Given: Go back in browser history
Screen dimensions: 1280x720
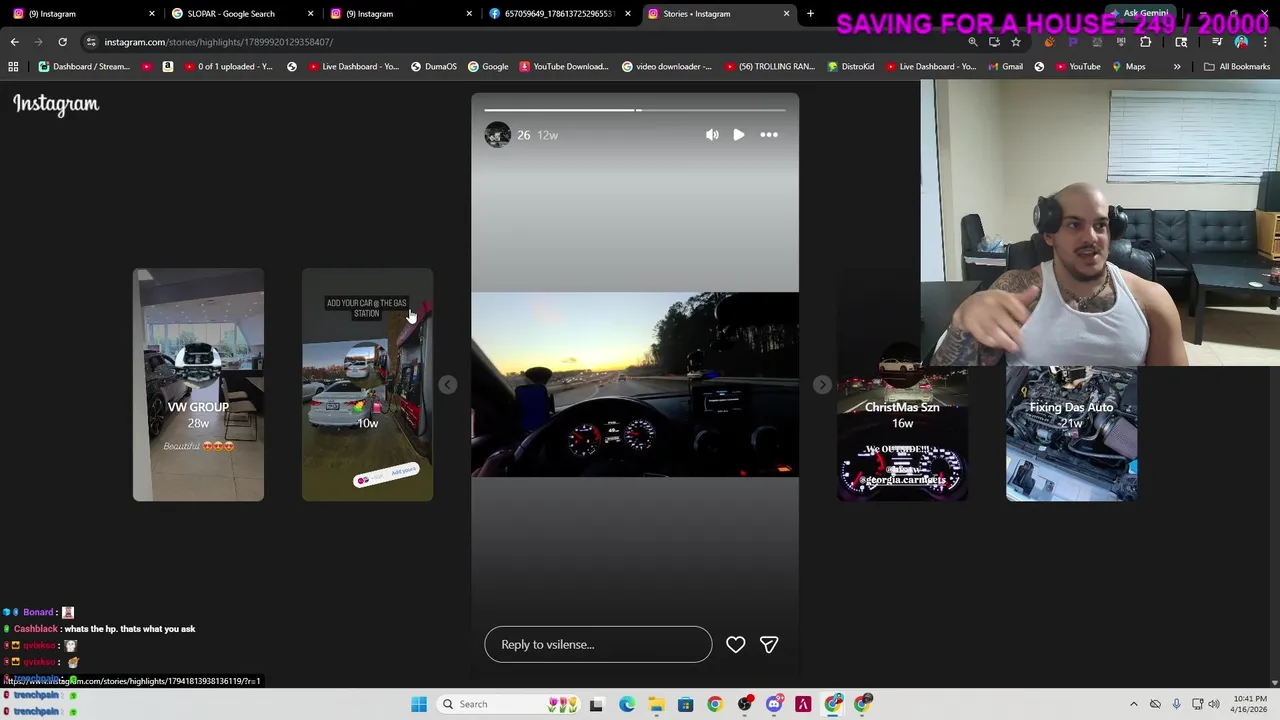Looking at the screenshot, I should pos(14,42).
